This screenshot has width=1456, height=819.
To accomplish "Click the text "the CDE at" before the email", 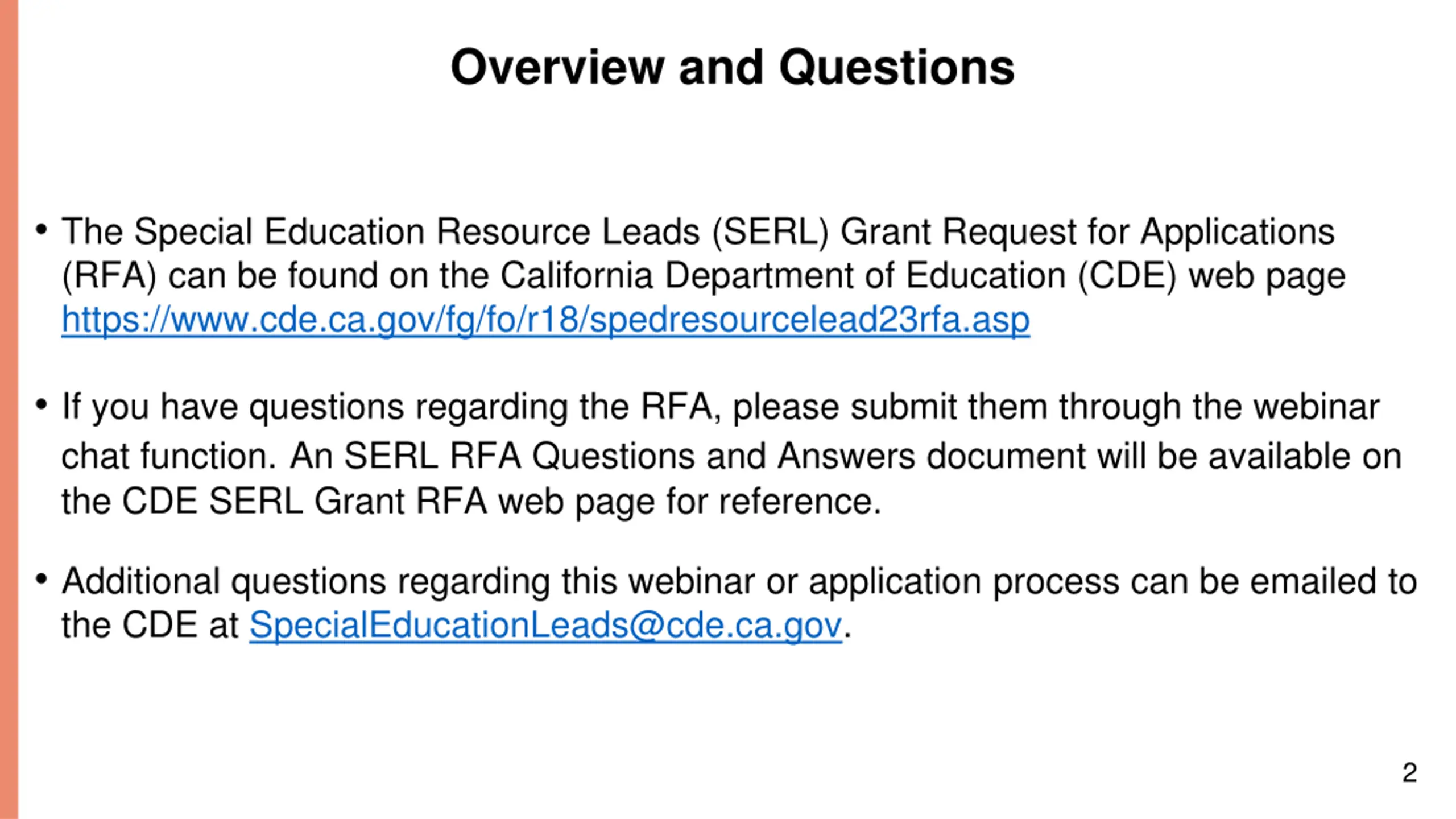I will 150,626.
